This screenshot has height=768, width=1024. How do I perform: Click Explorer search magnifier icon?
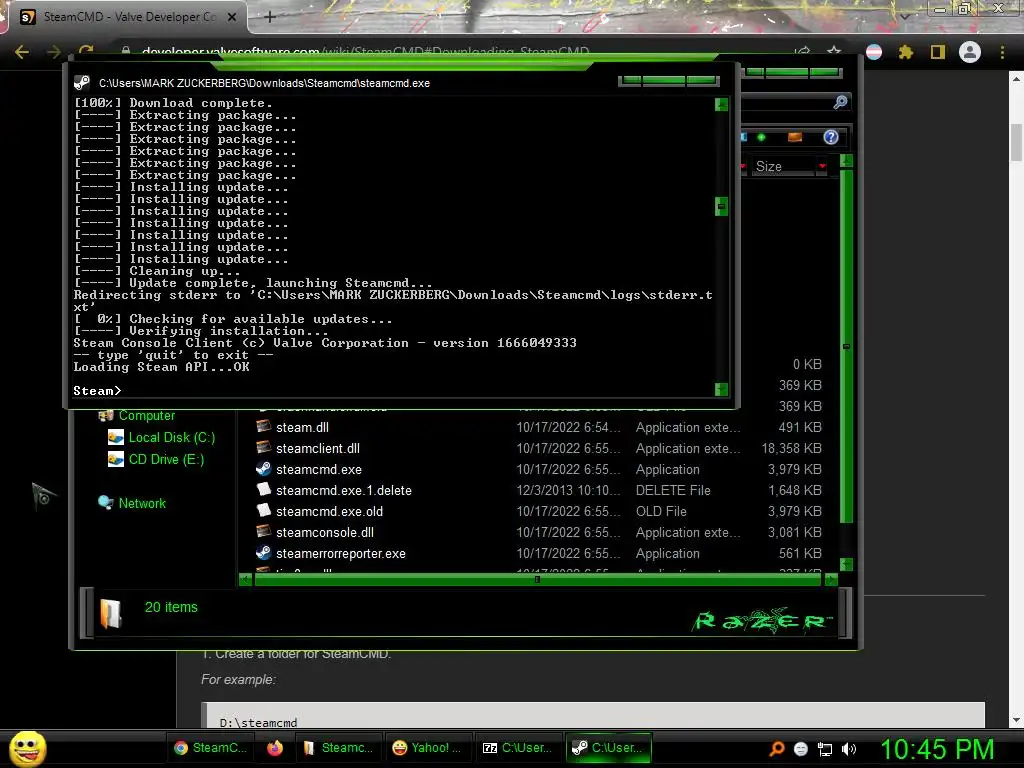[x=840, y=102]
